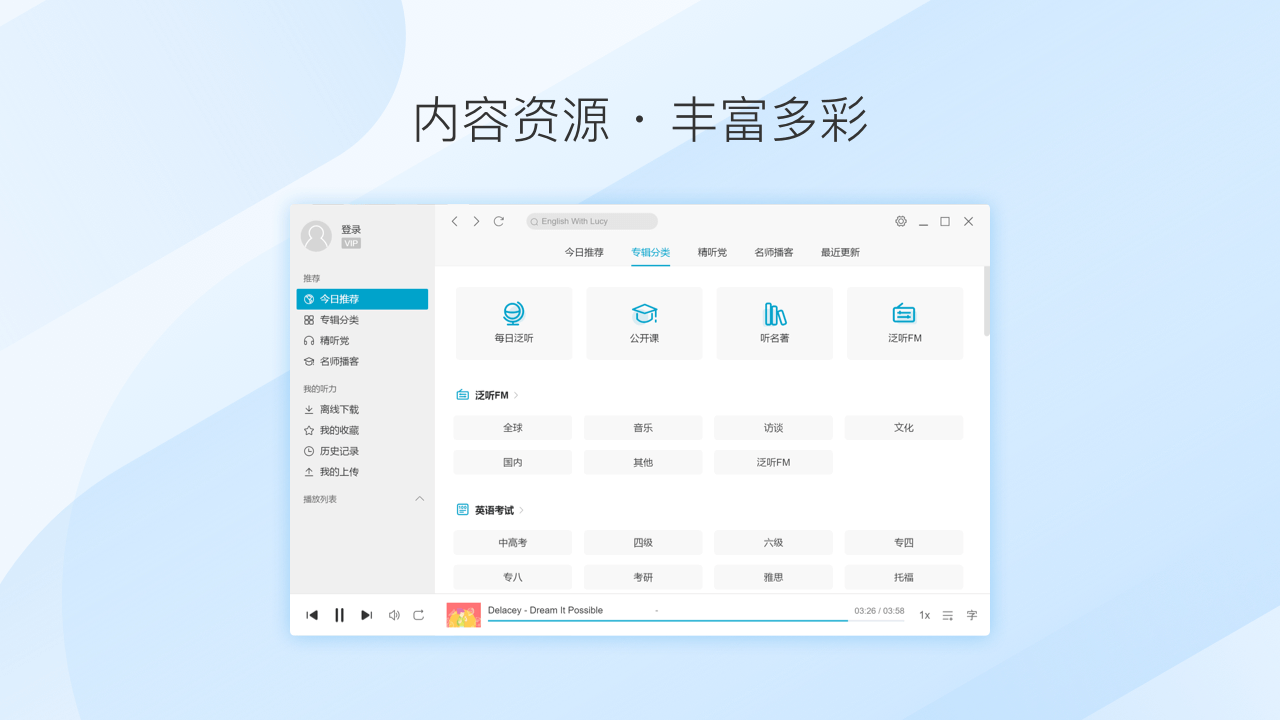The width and height of the screenshot is (1280, 720).
Task: Switch to the 名师播客 tab
Action: coord(774,253)
